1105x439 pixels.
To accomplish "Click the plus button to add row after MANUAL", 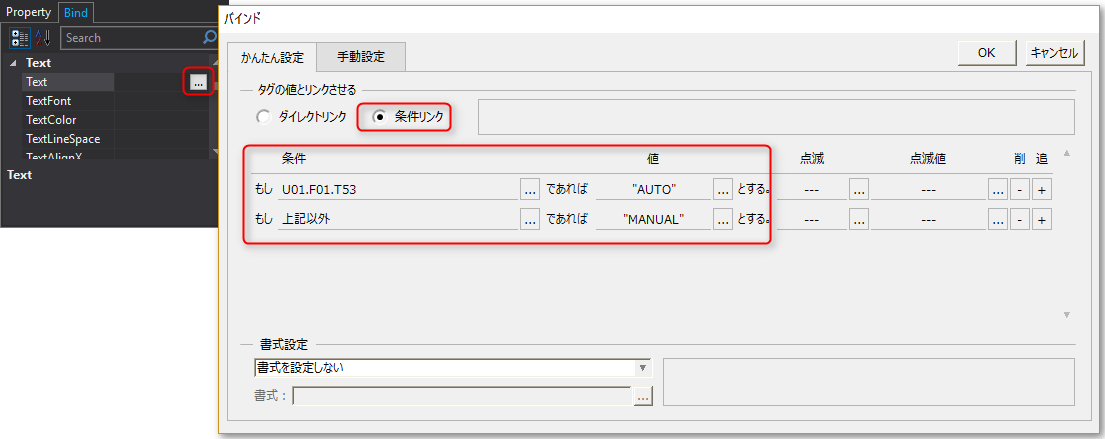I will (x=1042, y=220).
